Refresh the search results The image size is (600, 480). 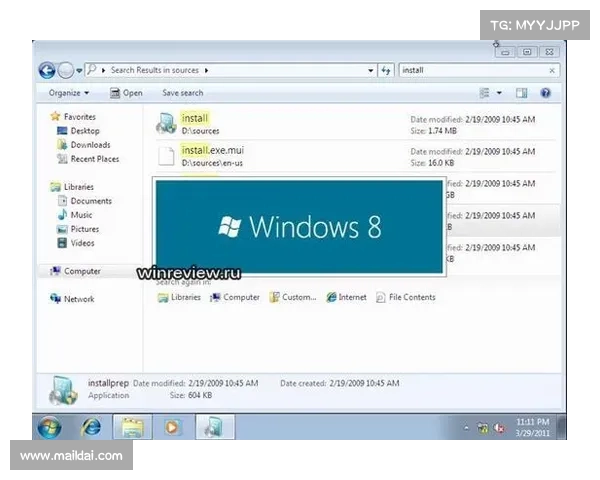coord(385,70)
